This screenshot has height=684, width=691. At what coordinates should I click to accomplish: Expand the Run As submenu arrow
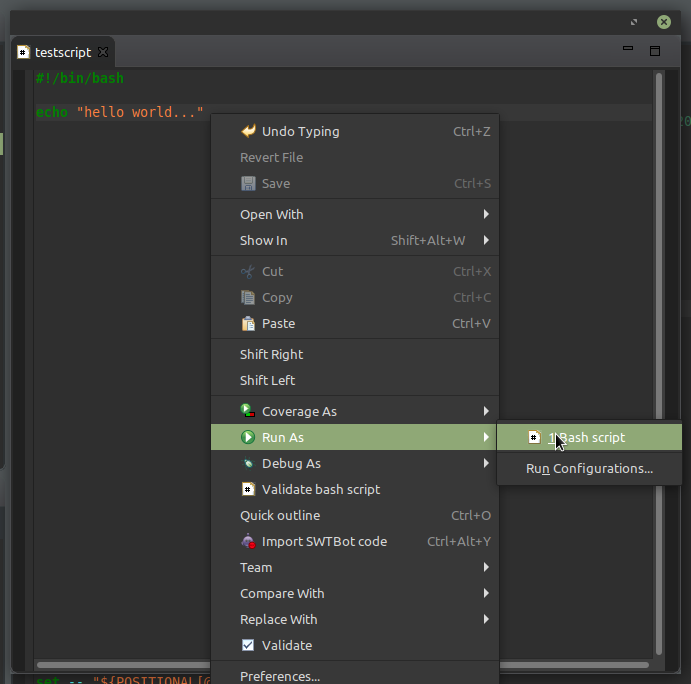pyautogui.click(x=486, y=437)
